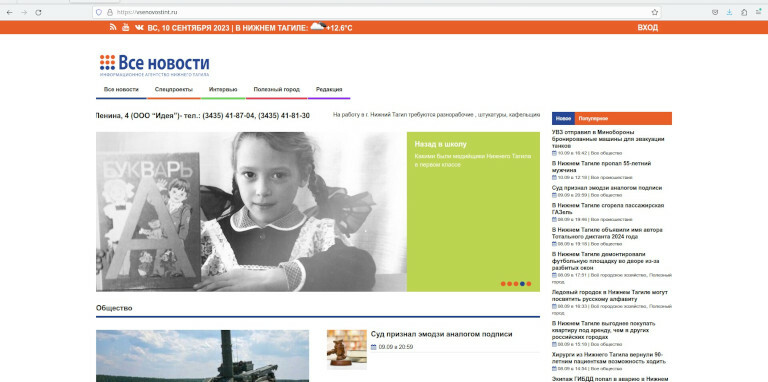Open the gavel thumbnail of the emoji court story
The image size is (768, 382).
[x=347, y=349]
